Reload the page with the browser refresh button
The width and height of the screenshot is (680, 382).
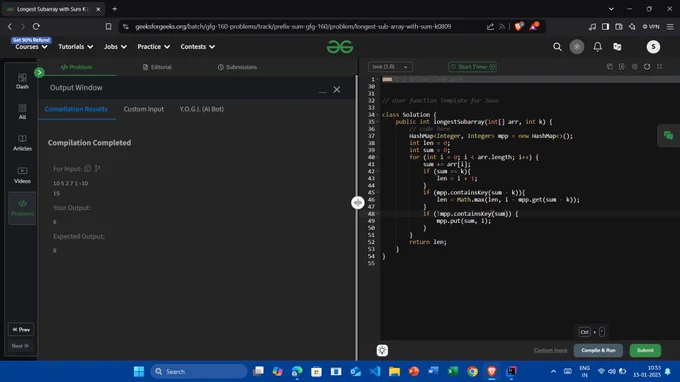tap(36, 26)
